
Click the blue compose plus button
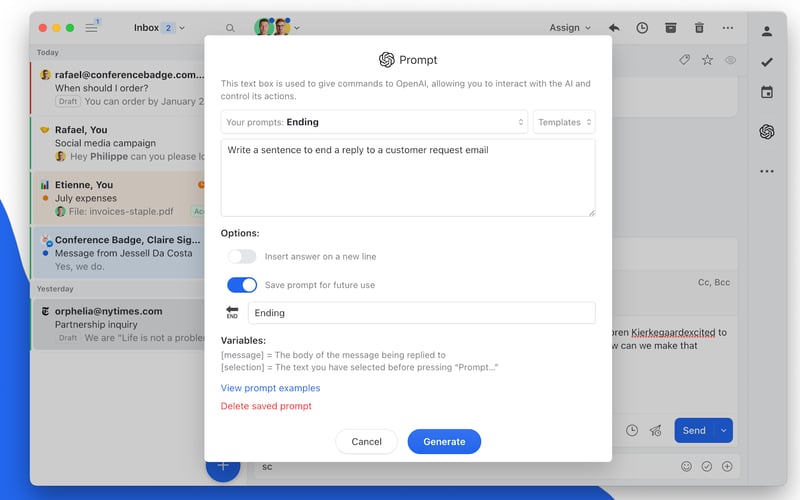(x=223, y=465)
